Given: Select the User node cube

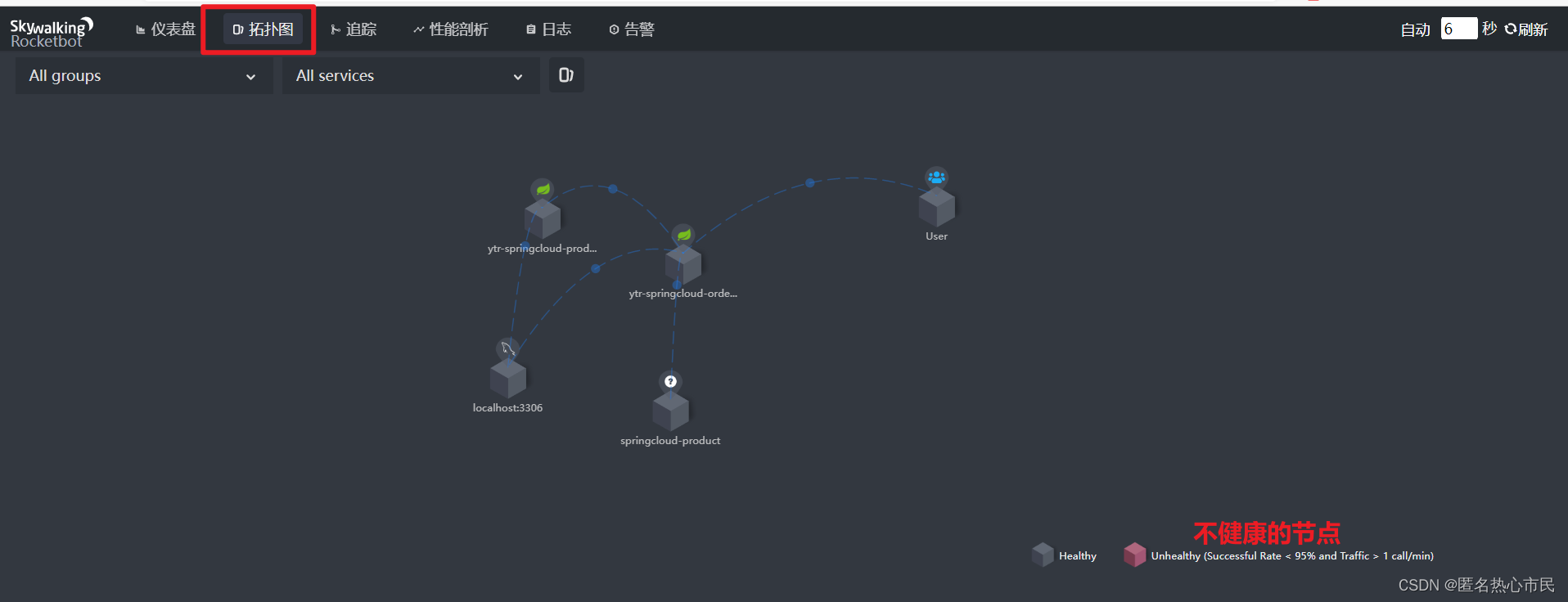Looking at the screenshot, I should (937, 207).
